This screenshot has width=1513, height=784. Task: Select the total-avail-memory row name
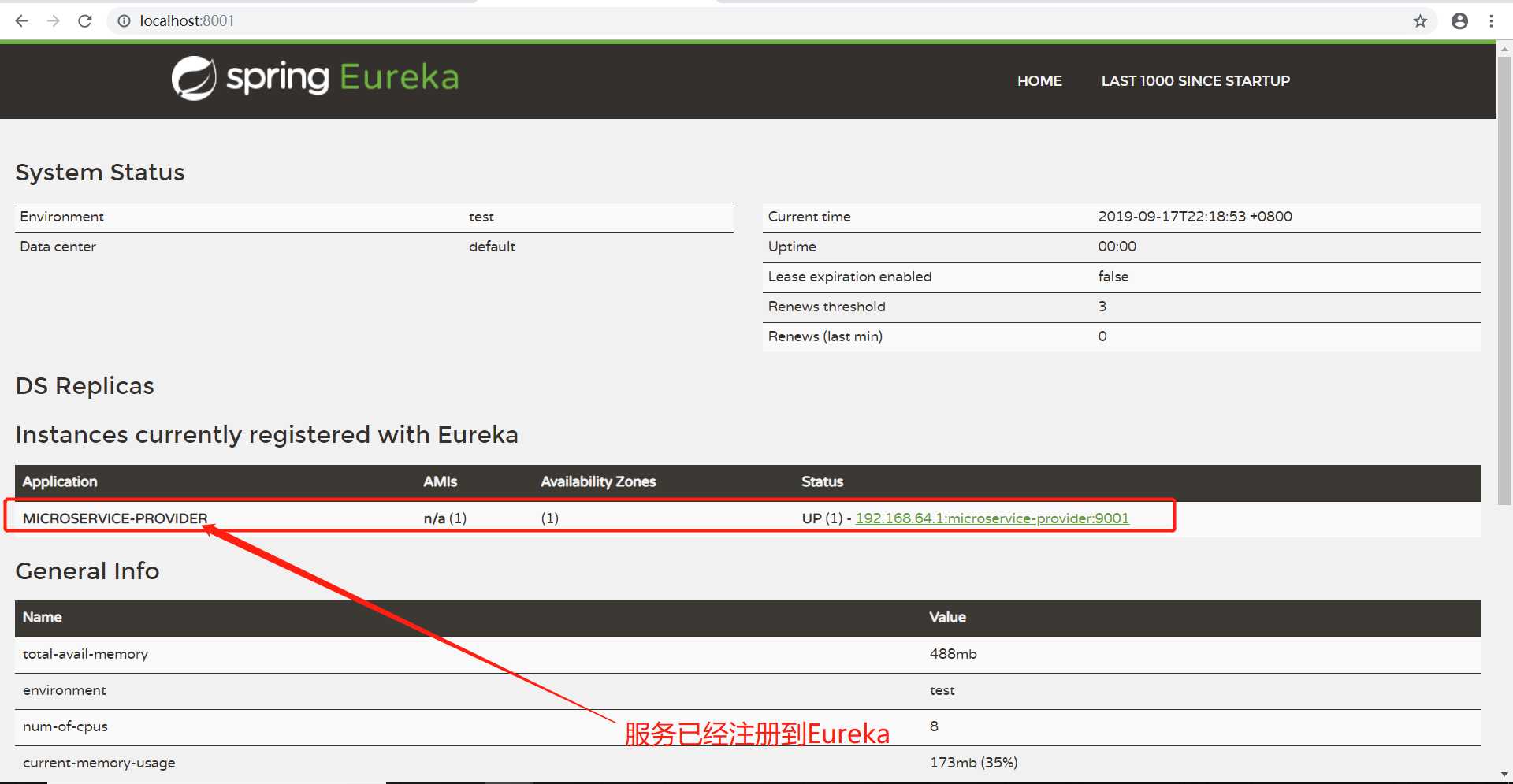85,654
